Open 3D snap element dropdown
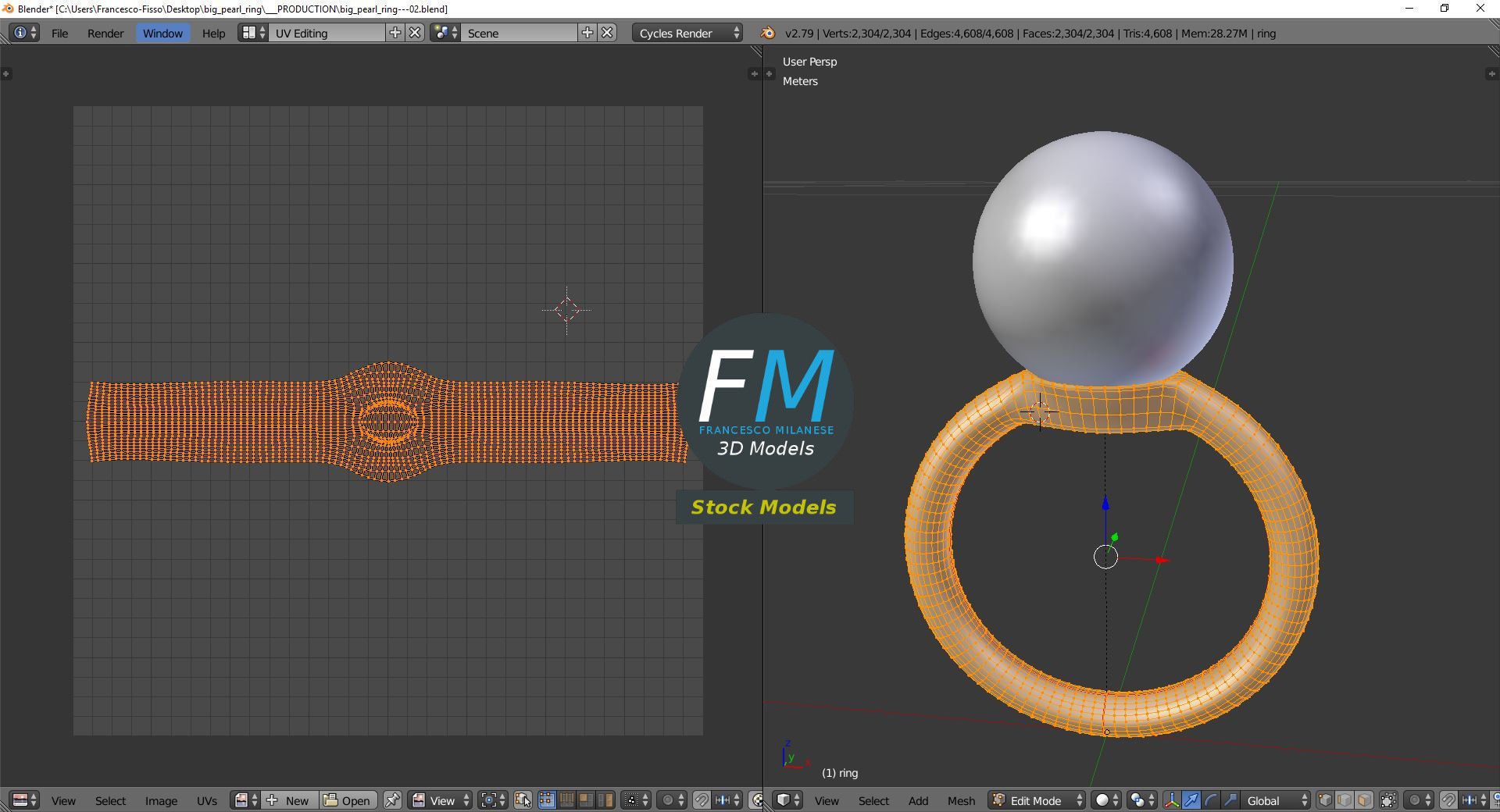Viewport: 1500px width, 812px height. click(x=1473, y=800)
